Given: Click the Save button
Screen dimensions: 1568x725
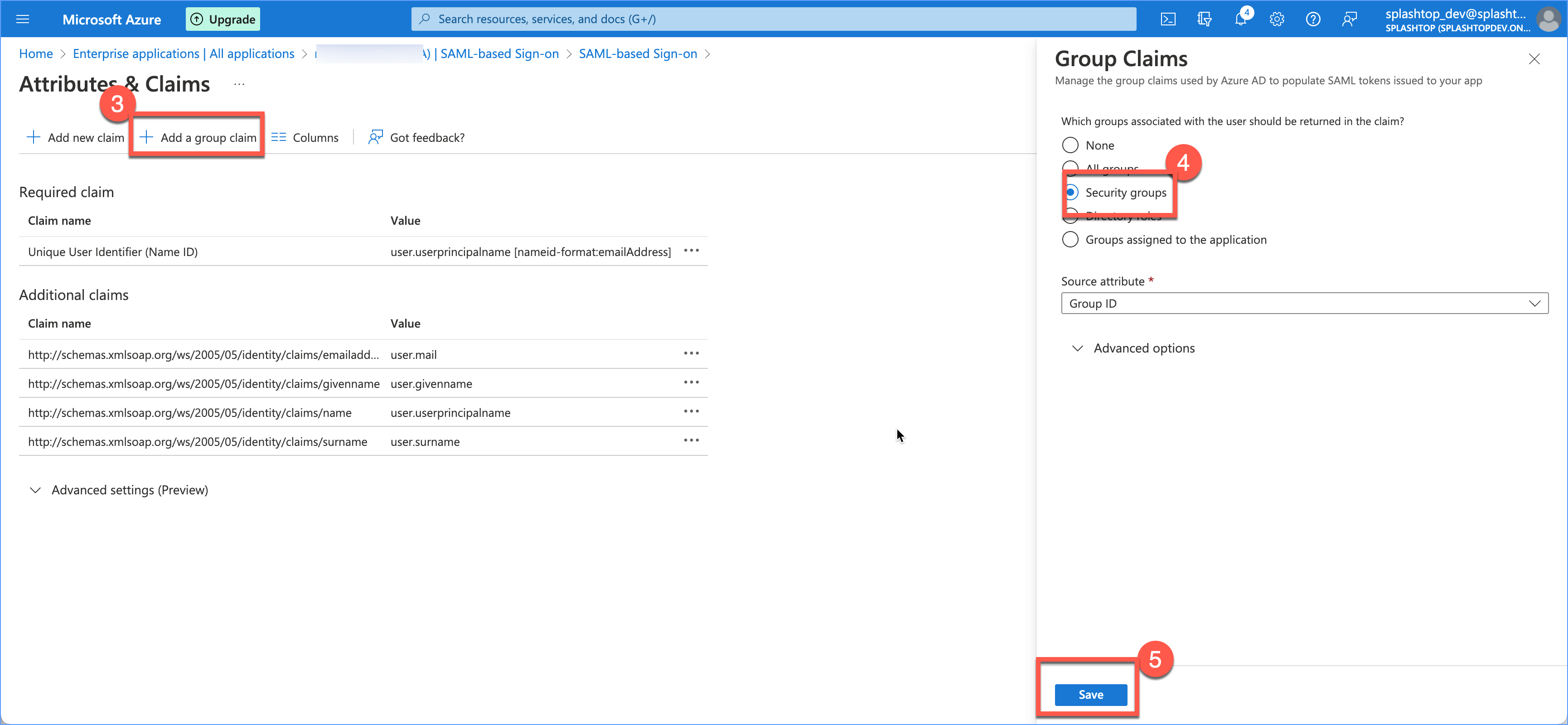Looking at the screenshot, I should coord(1090,695).
